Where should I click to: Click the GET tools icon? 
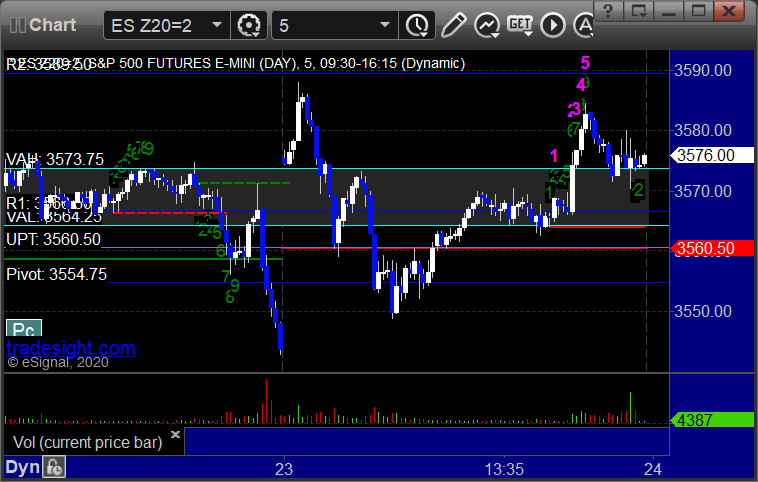[x=520, y=25]
